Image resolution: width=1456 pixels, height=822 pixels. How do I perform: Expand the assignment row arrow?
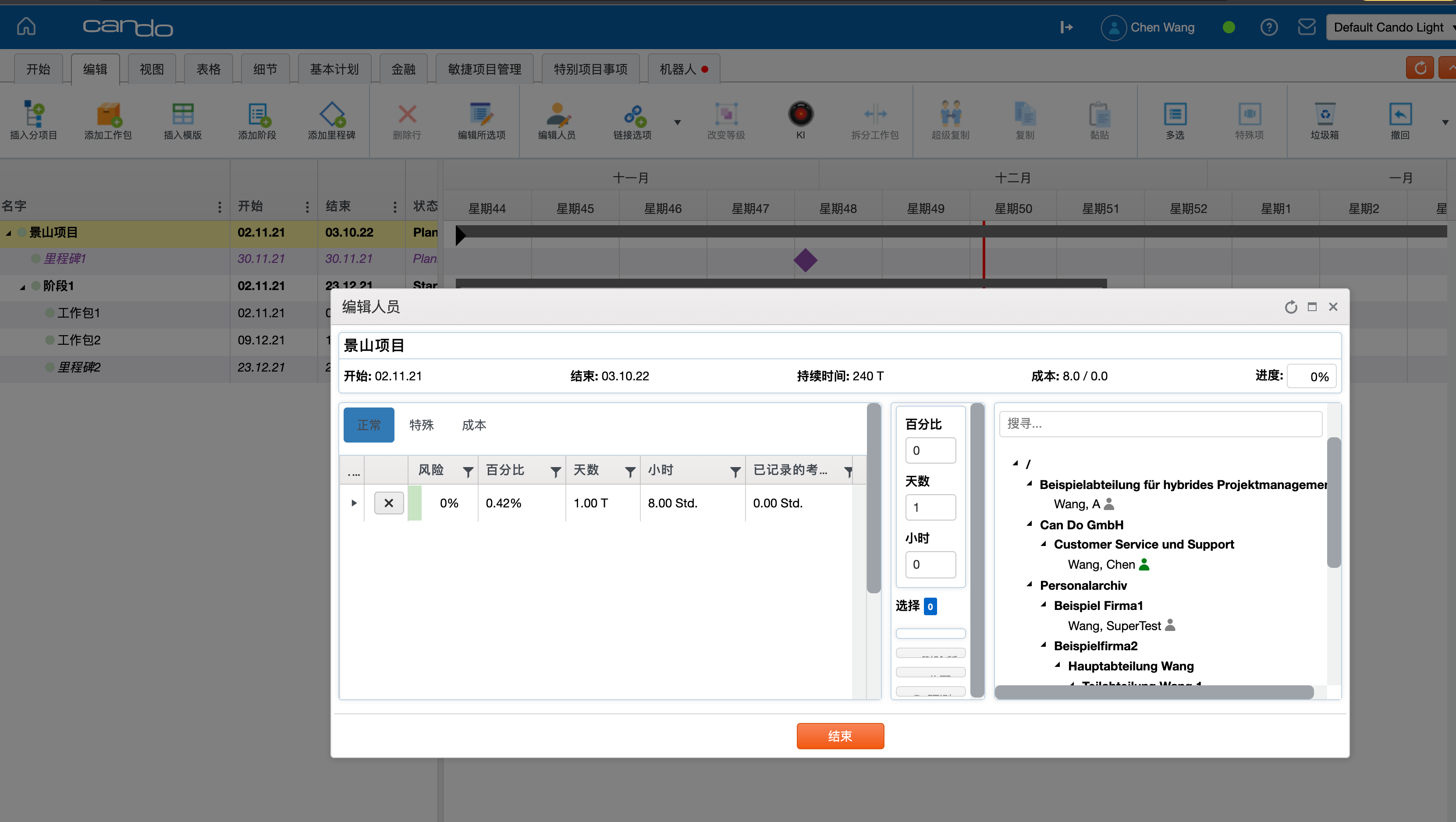[354, 503]
